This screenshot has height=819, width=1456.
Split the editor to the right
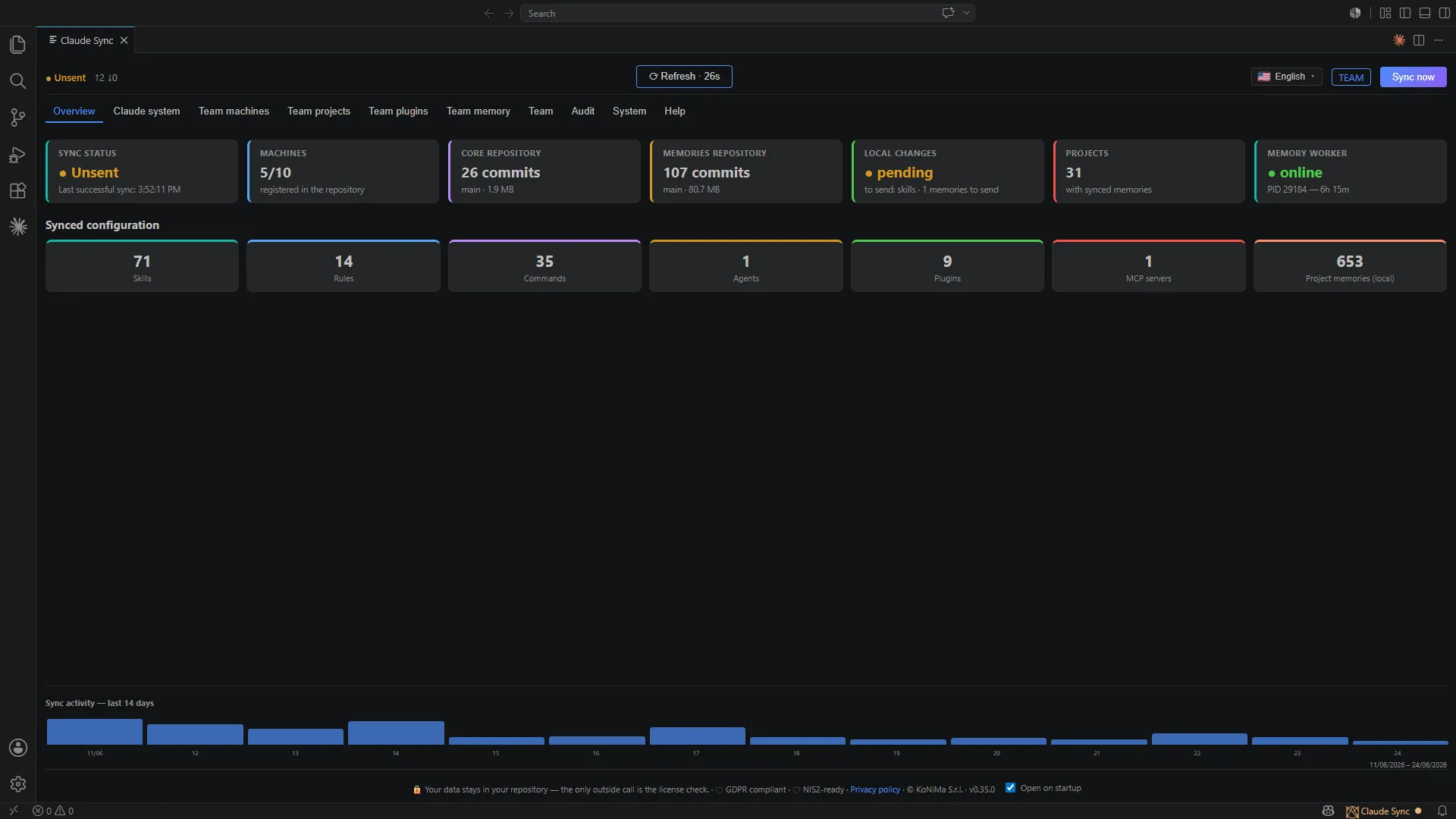[1419, 40]
